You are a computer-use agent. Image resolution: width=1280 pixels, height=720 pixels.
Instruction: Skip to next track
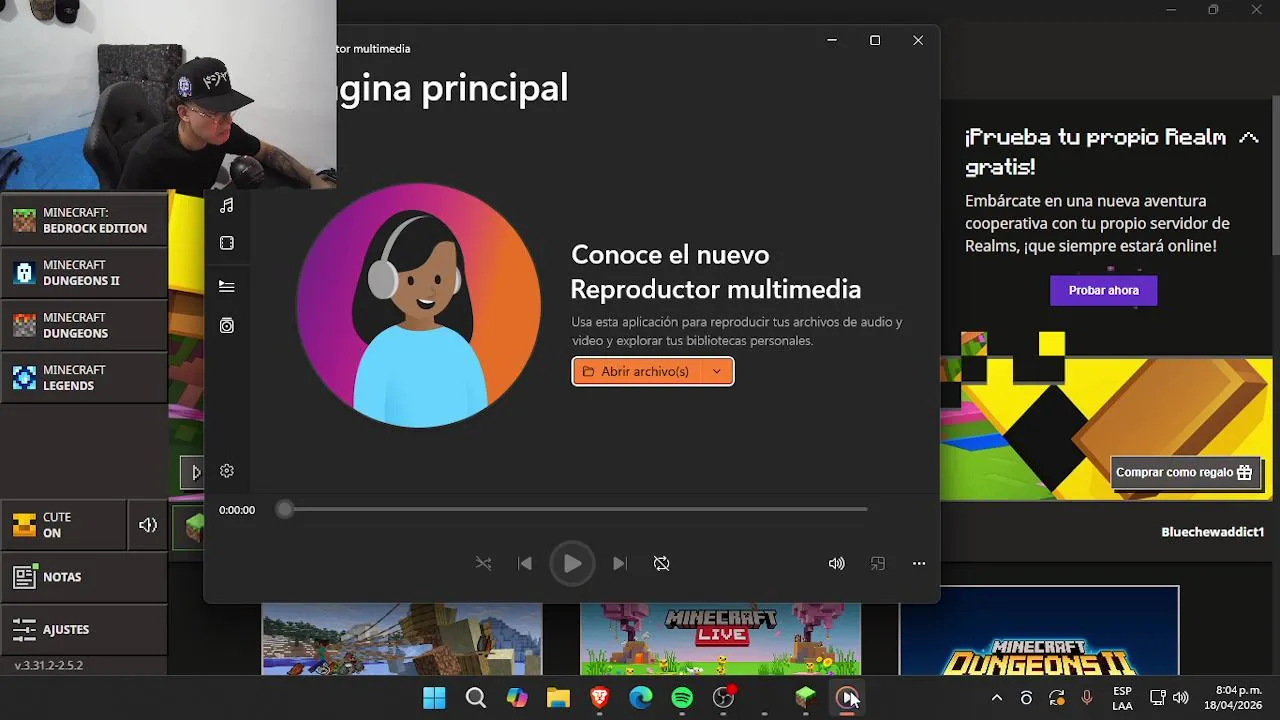tap(619, 564)
